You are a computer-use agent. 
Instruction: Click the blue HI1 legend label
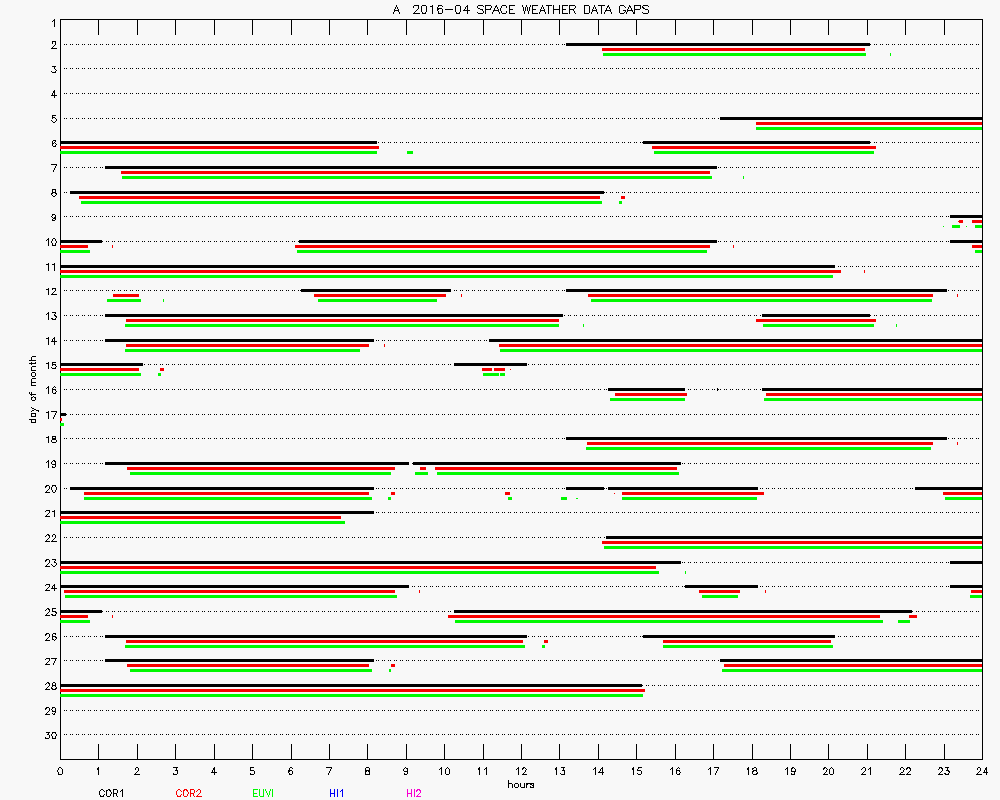pos(337,793)
